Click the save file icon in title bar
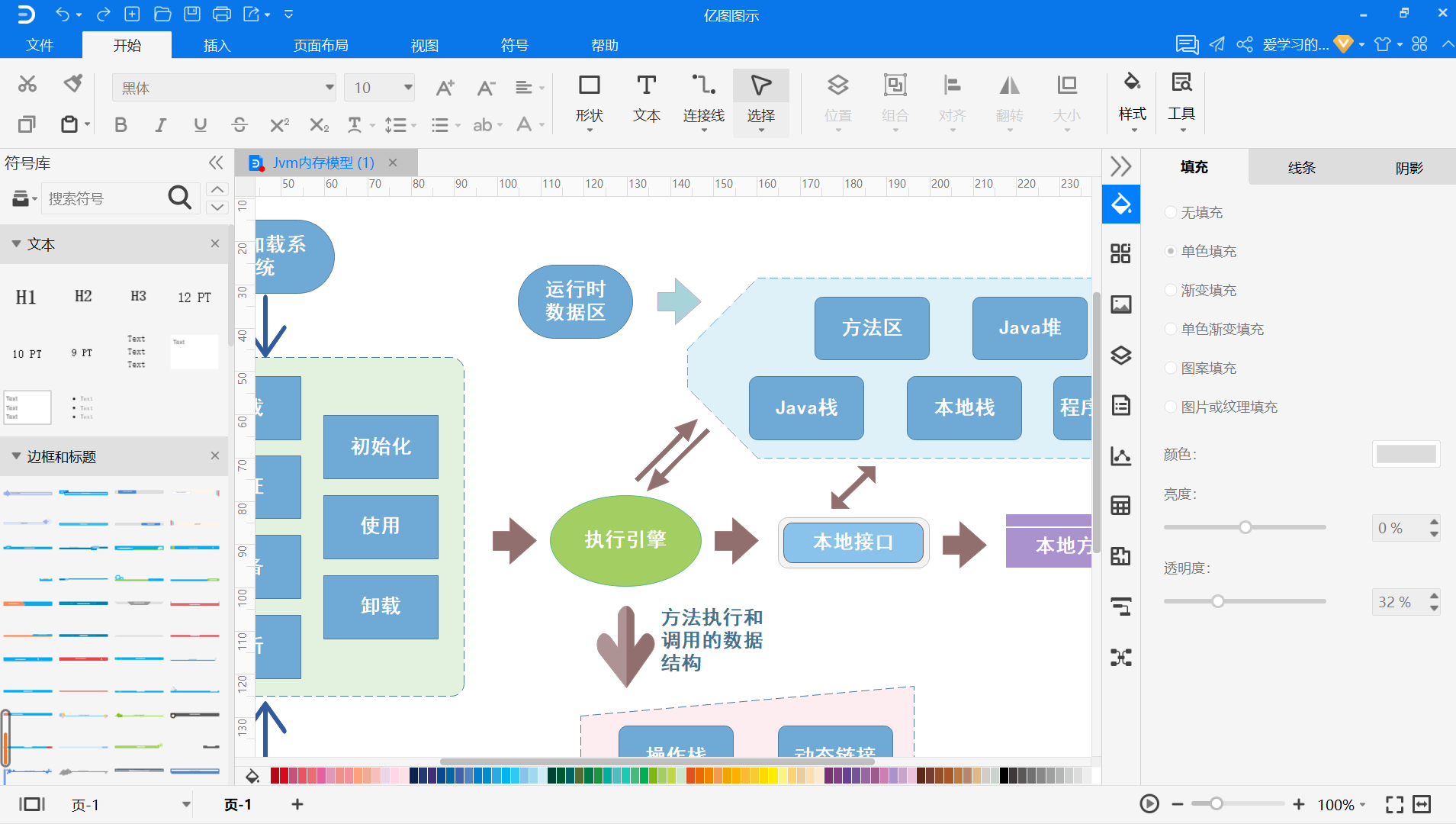1456x824 pixels. click(x=192, y=14)
